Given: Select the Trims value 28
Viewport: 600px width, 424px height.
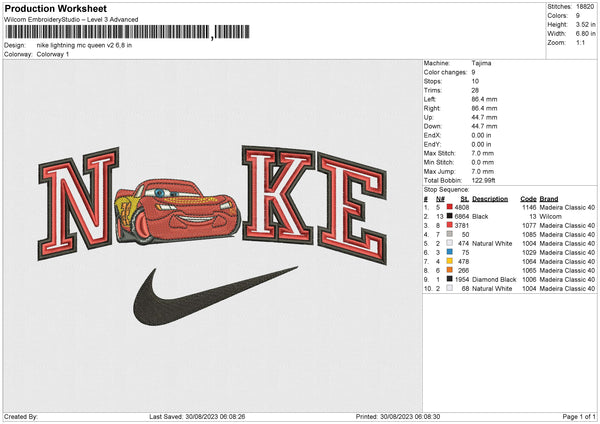Looking at the screenshot, I should coord(475,90).
